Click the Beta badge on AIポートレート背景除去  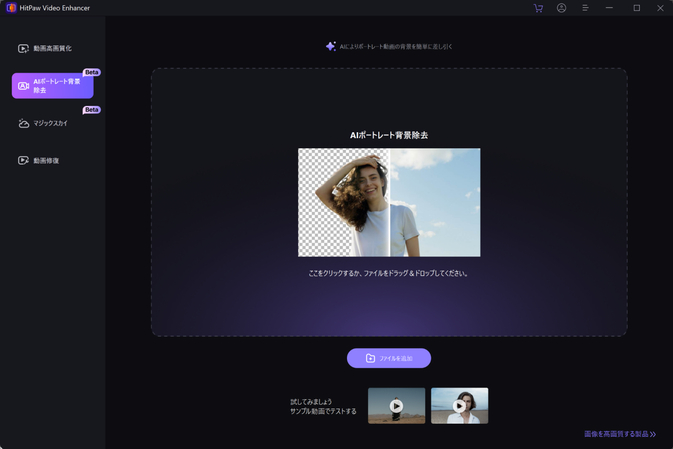(x=91, y=72)
